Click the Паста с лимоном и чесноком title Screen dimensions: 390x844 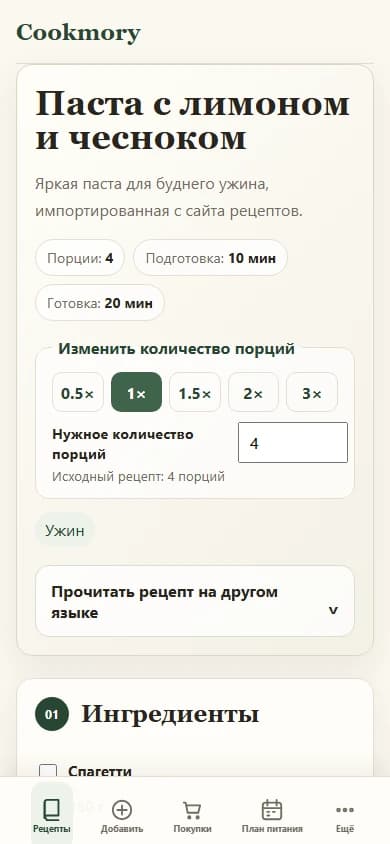coord(193,121)
